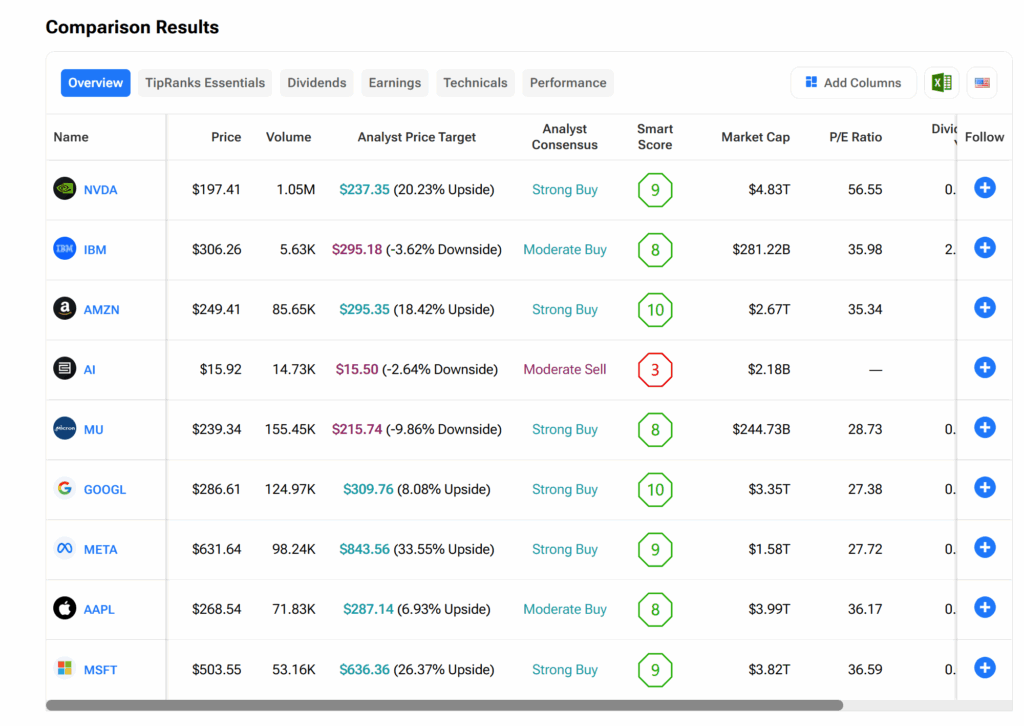Open the Technicals tab
The width and height of the screenshot is (1024, 726).
pos(475,83)
